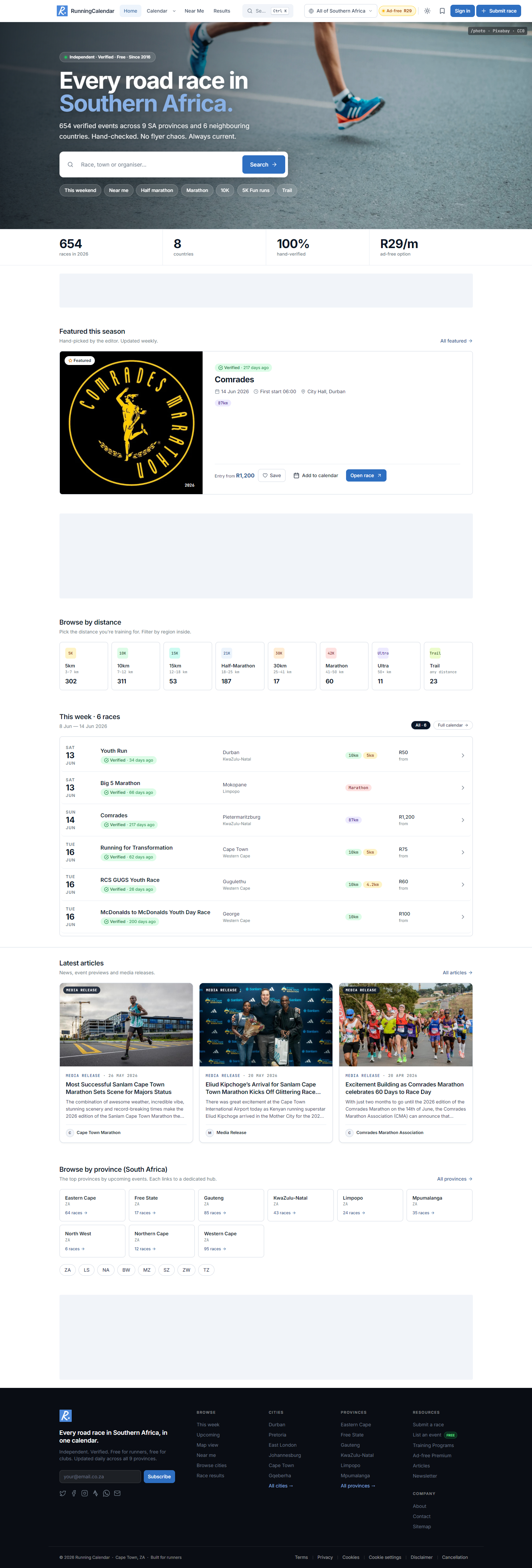Expand McDonalds to McDonalds race chevron
Screen dimensions: 532x1568
pos(463,917)
